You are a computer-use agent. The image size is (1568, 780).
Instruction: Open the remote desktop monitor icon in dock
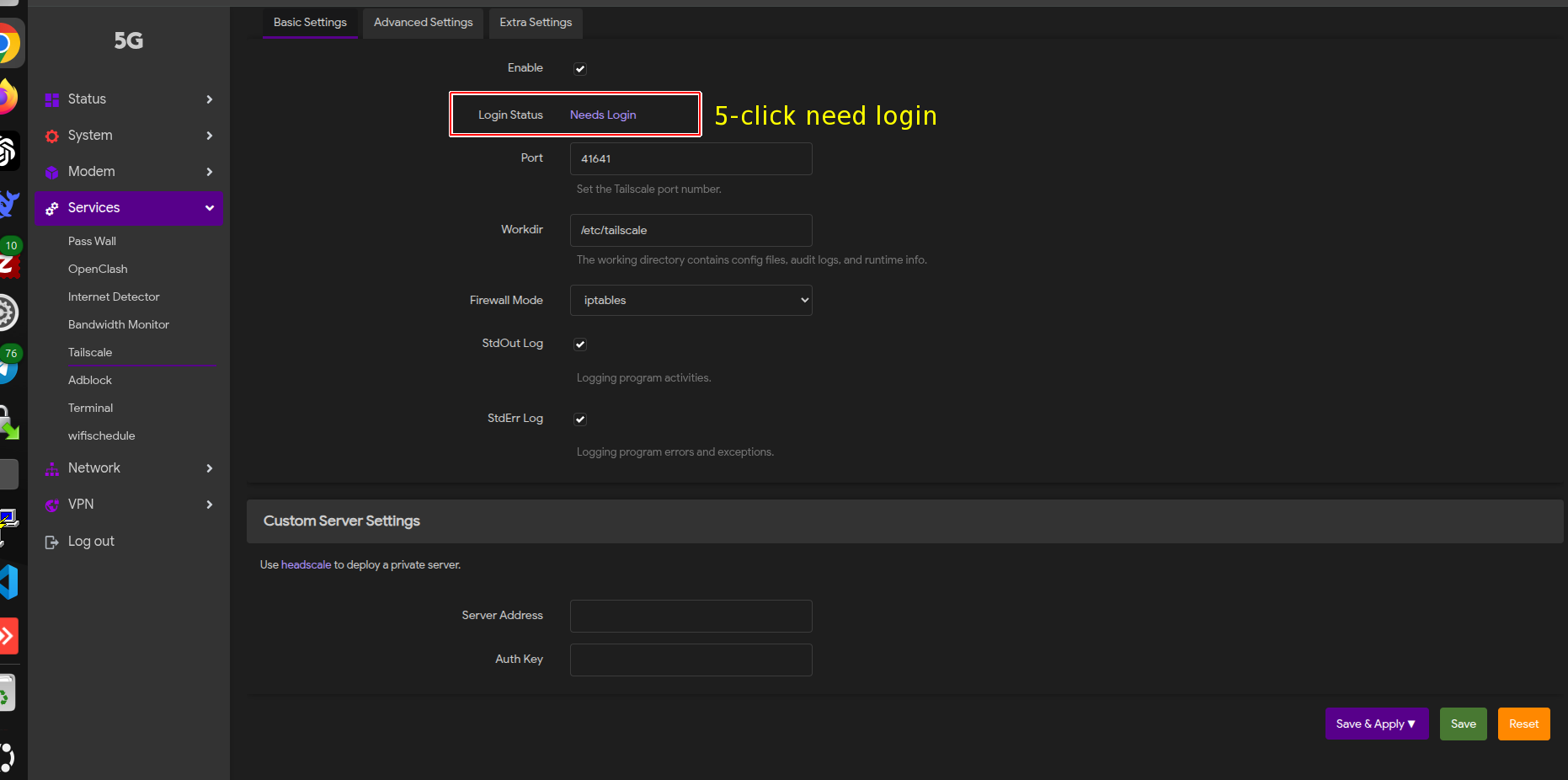tap(8, 527)
